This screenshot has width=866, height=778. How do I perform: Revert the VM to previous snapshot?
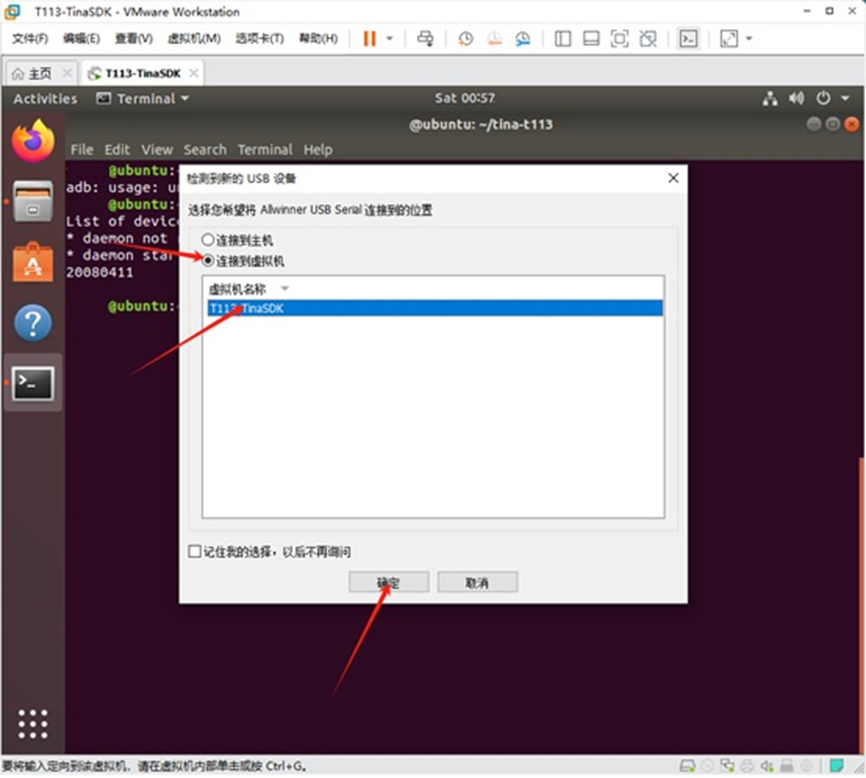pyautogui.click(x=494, y=39)
